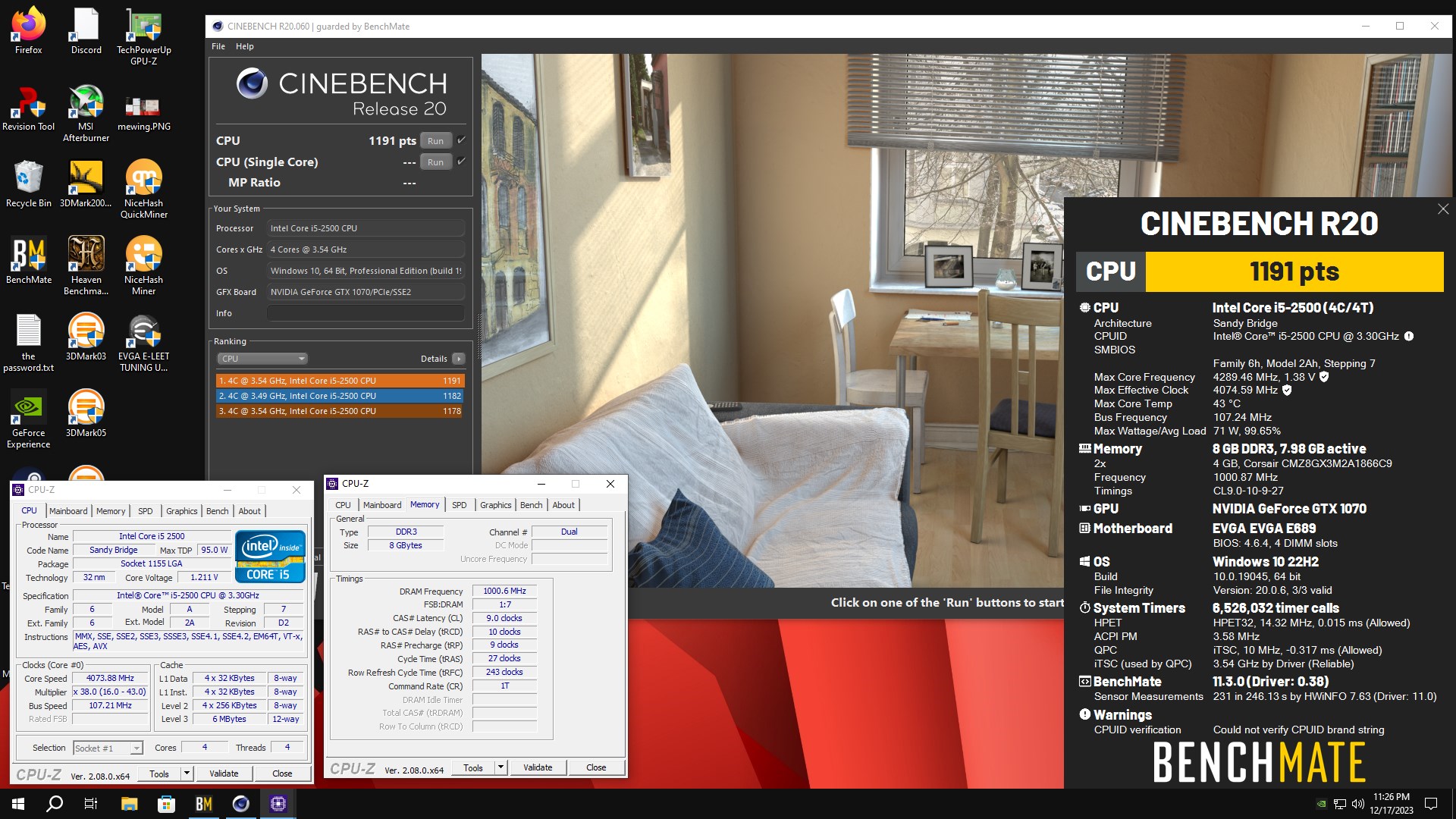Screen dimensions: 1456x819
Task: Open Tools dropdown arrow in left CPU-Z
Action: pyautogui.click(x=187, y=773)
